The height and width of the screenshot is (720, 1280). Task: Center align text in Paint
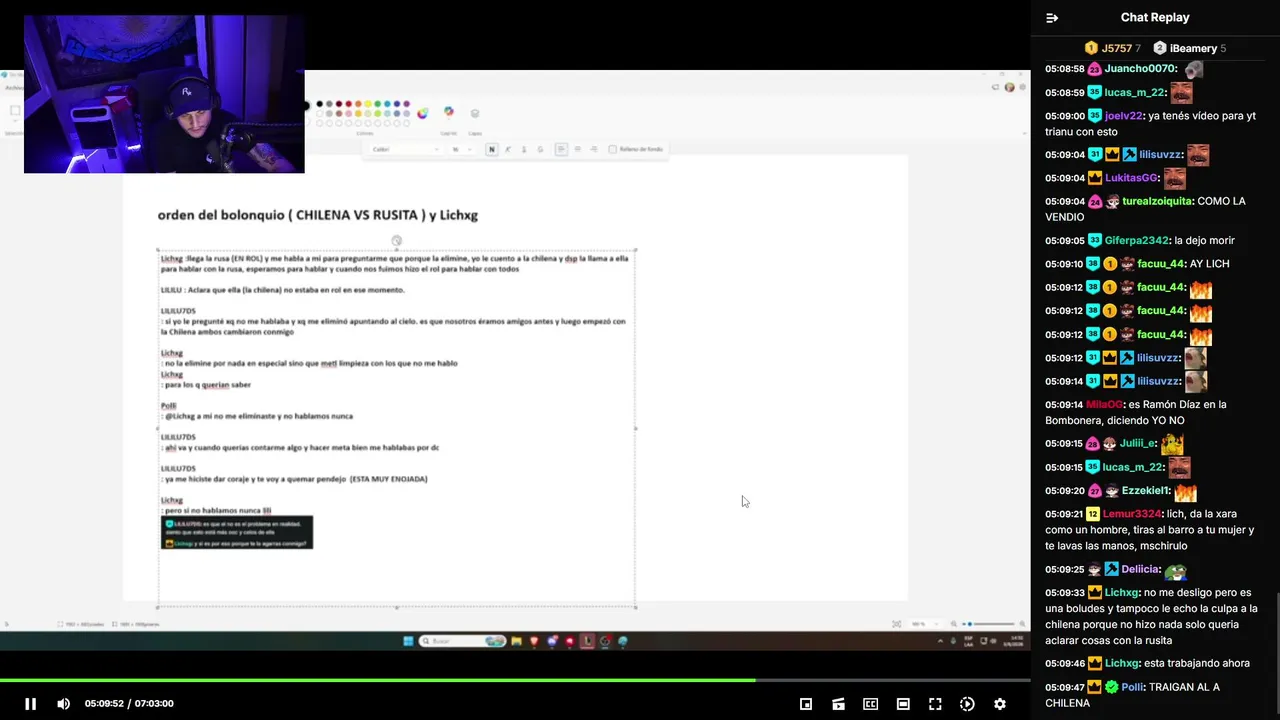pos(577,149)
